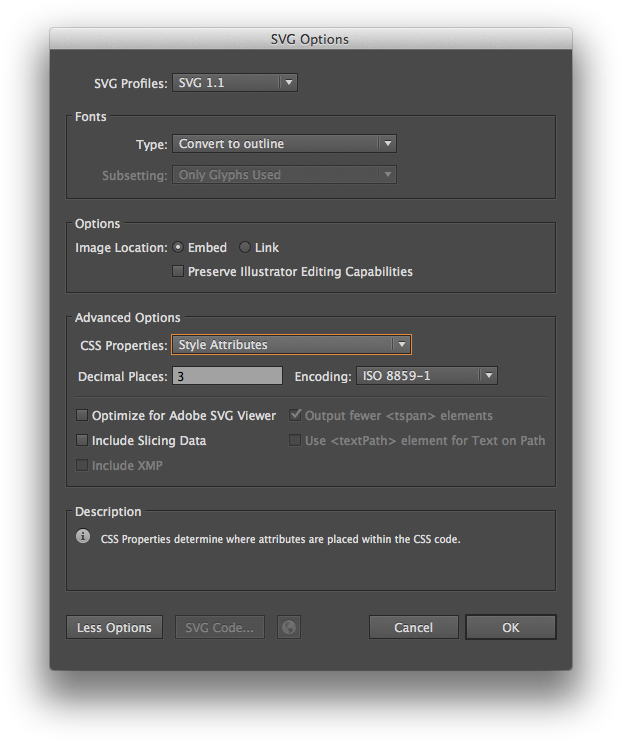The width and height of the screenshot is (621, 741).
Task: Open the SVG Profiles dropdown
Action: tap(235, 83)
